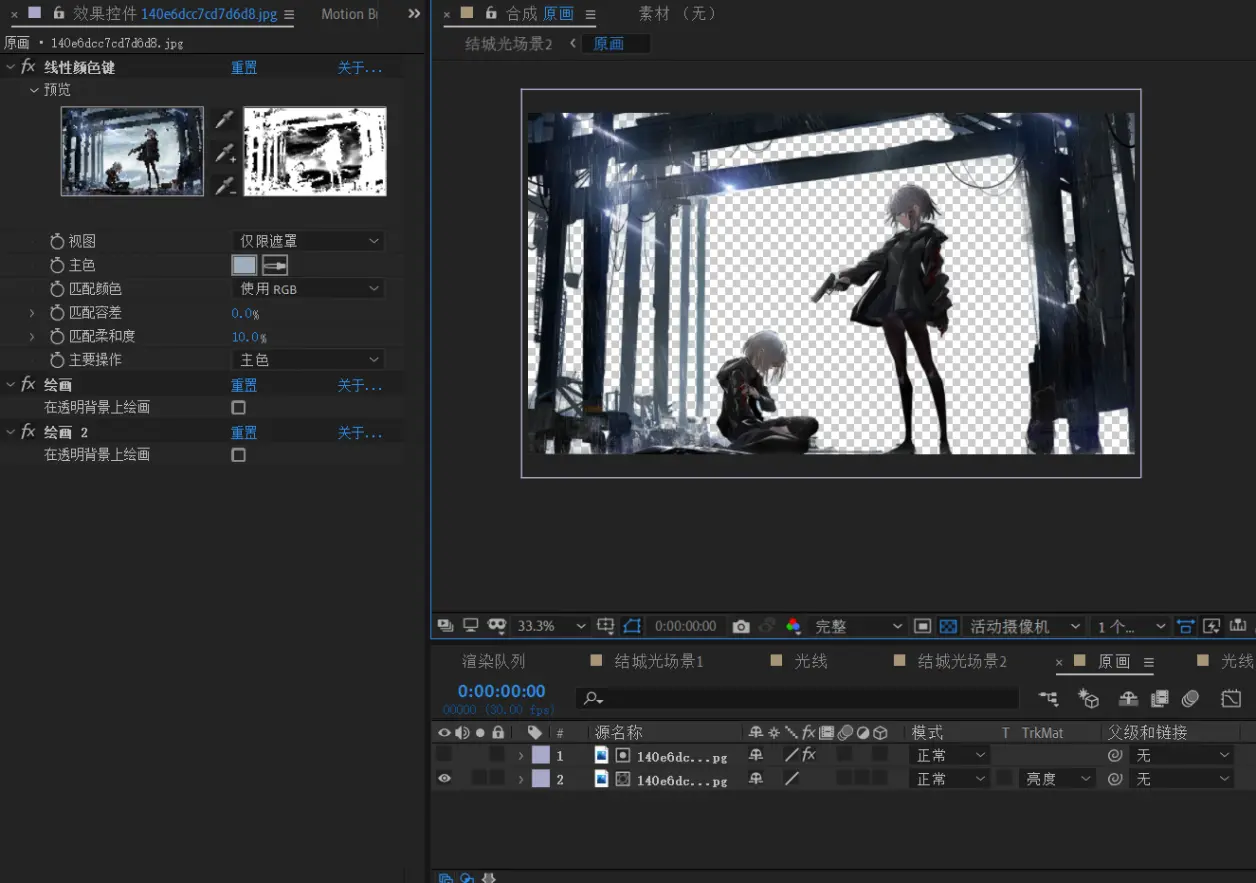The image size is (1256, 883).
Task: Check 在透明背景上绘画 under 绘画
Action: (238, 407)
